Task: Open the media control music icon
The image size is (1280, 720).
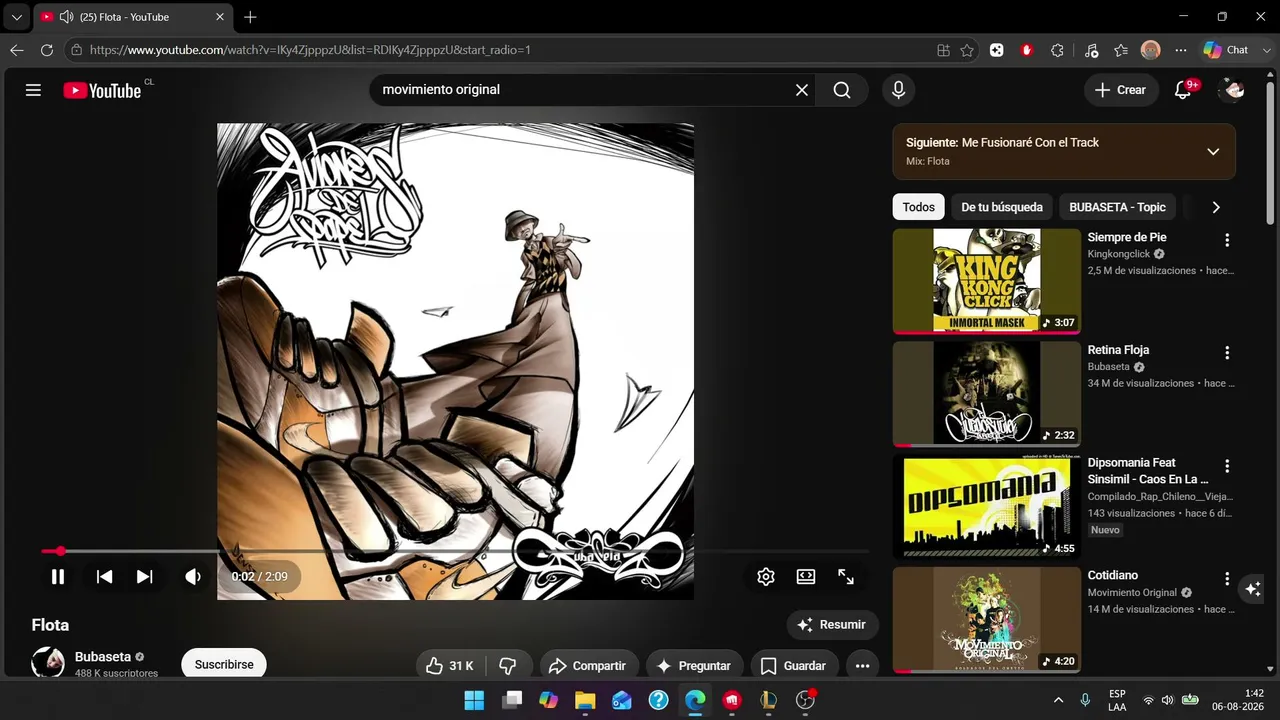Action: (1091, 50)
